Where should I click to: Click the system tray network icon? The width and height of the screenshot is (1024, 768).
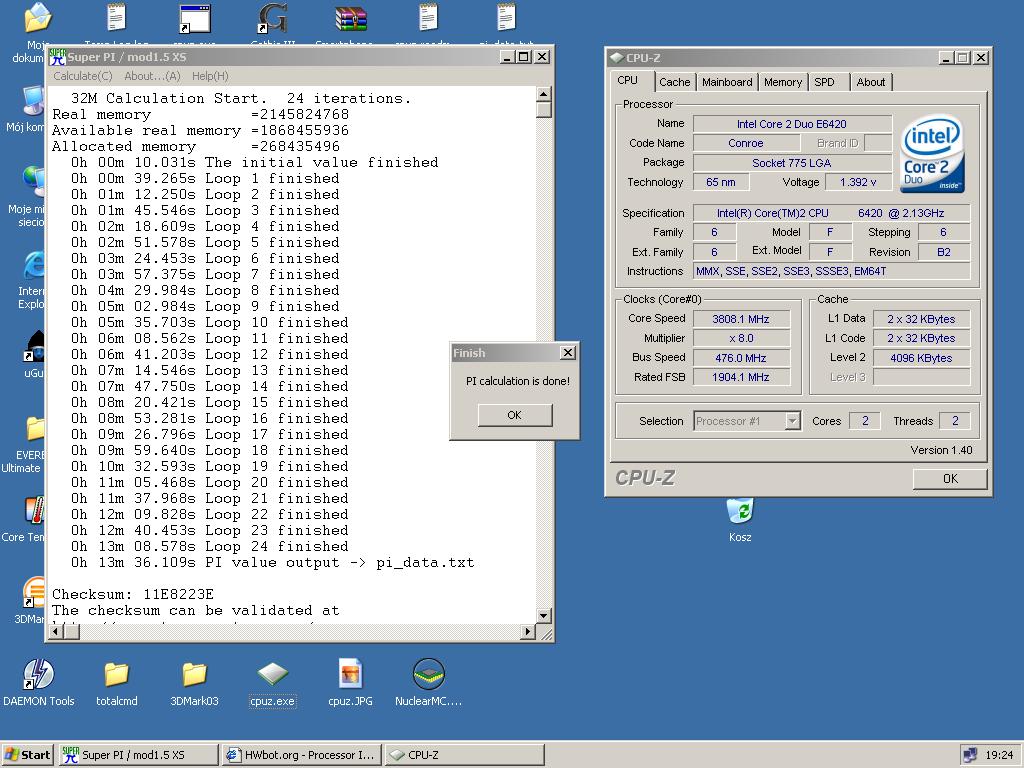(970, 755)
